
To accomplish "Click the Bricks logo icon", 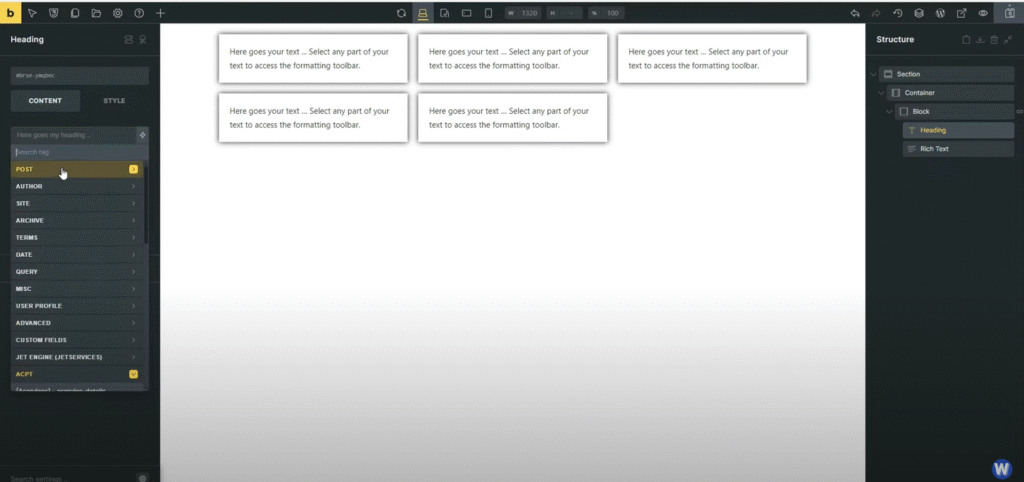I will pos(10,12).
